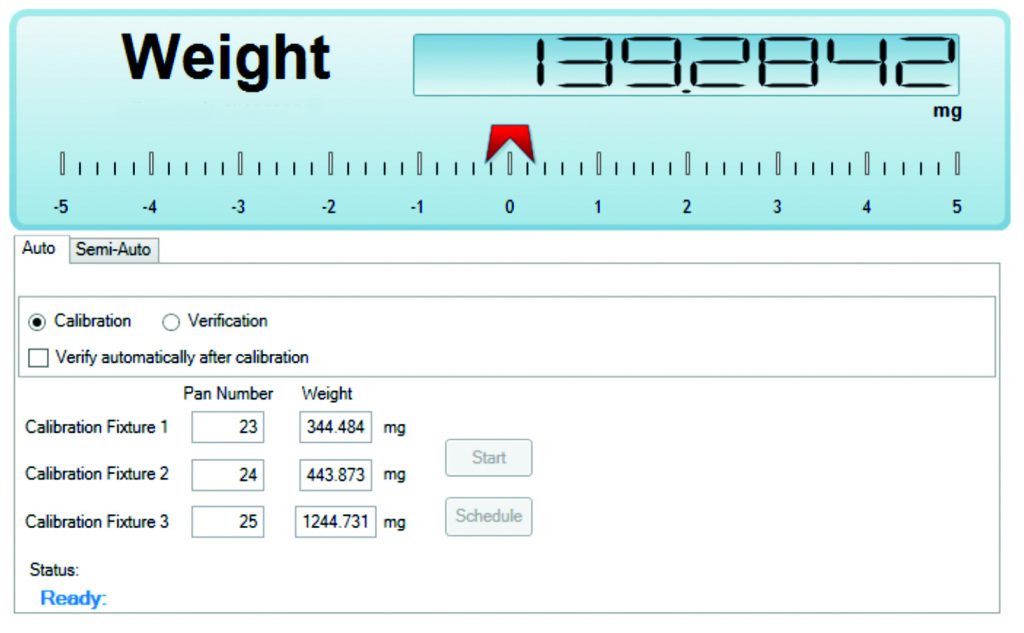
Task: Edit Calibration Fixture 3 pan number field
Action: [228, 521]
